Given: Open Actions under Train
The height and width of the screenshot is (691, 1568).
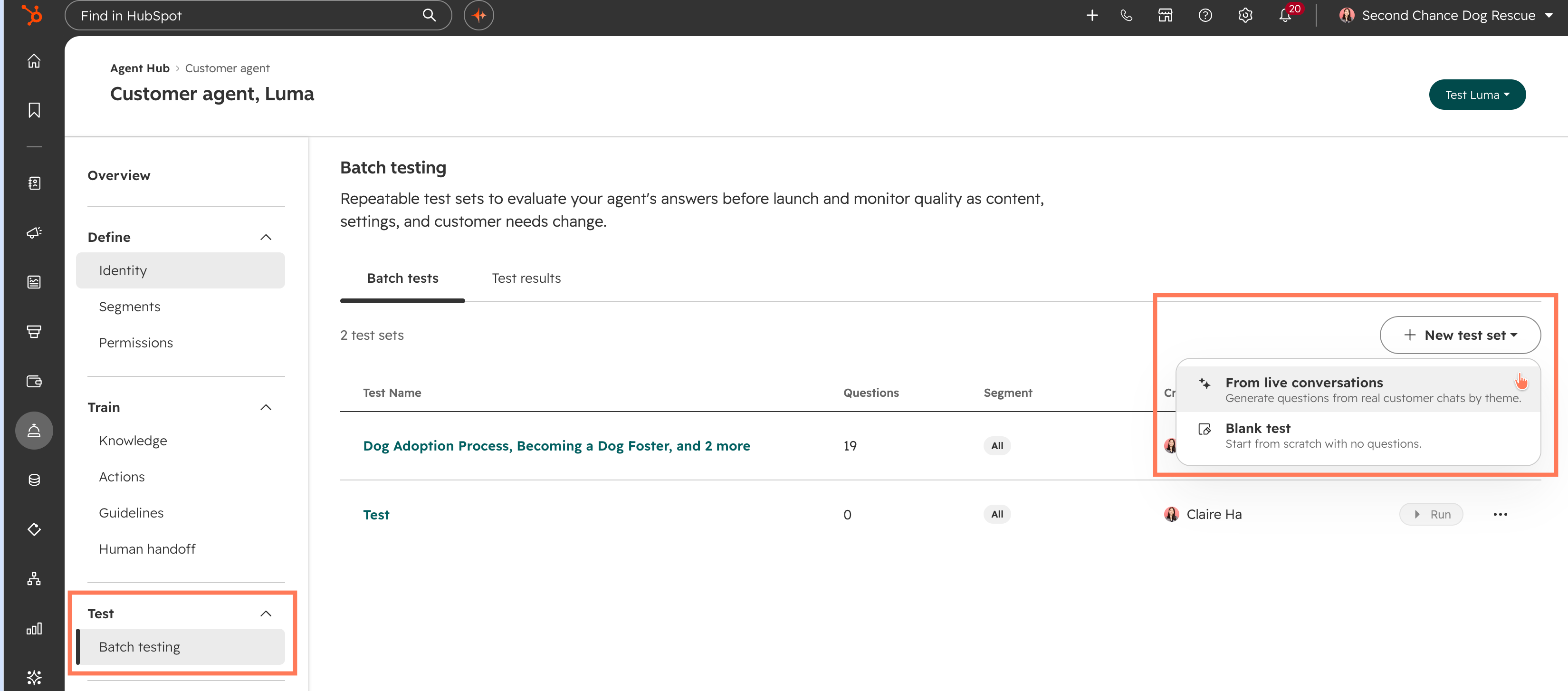Looking at the screenshot, I should click(x=180, y=477).
